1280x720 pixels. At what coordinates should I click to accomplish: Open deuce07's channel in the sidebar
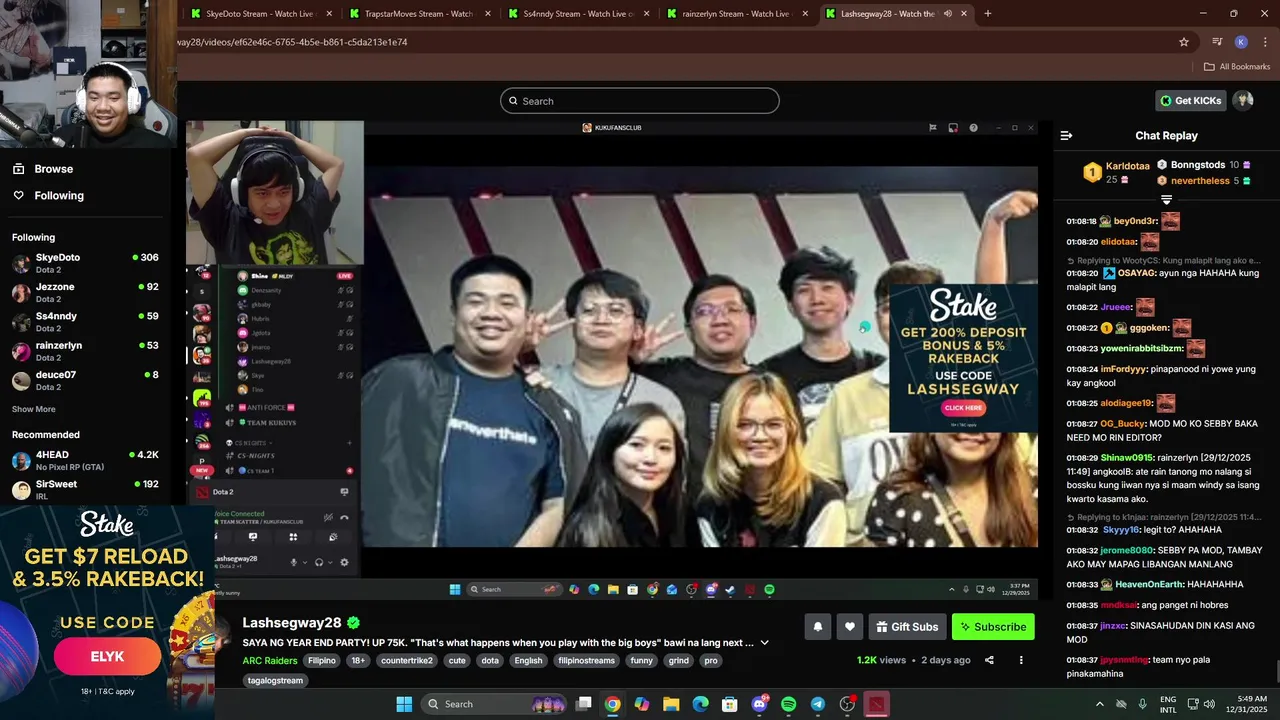[85, 380]
